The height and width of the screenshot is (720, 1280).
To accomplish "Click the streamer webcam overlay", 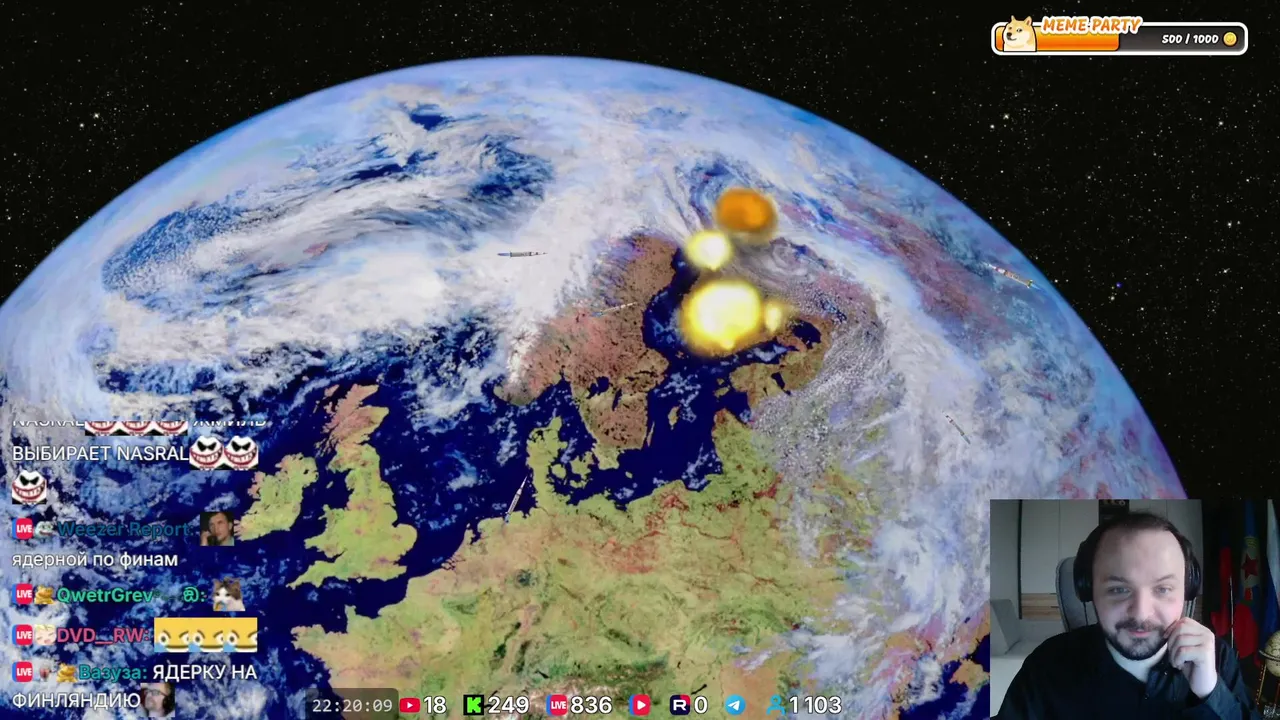I will (x=1134, y=609).
